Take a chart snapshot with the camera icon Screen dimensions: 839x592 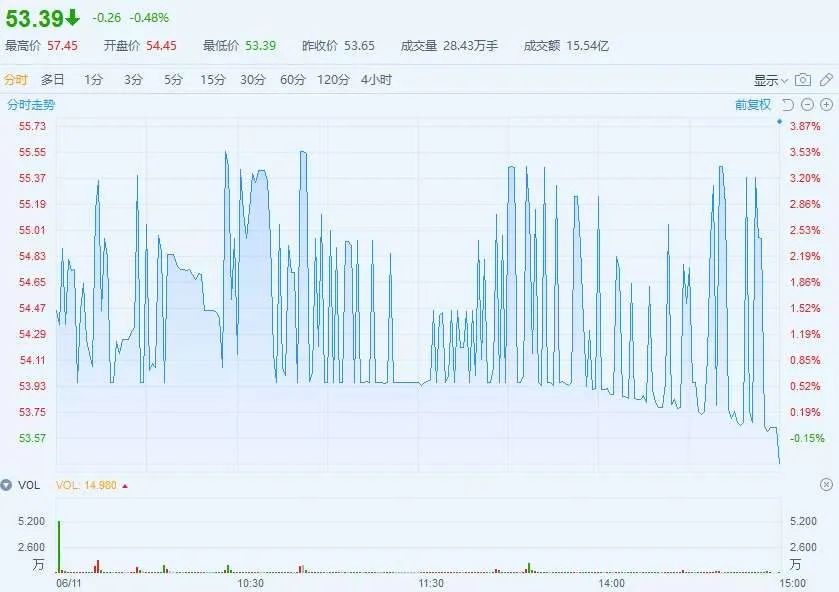802,79
